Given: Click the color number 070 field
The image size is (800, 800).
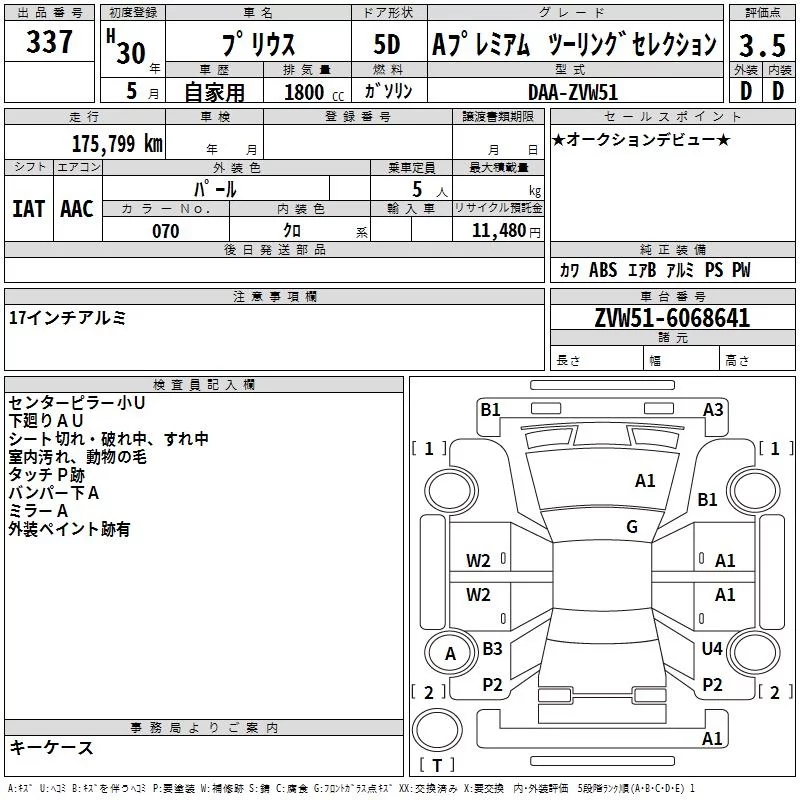Looking at the screenshot, I should tap(166, 230).
